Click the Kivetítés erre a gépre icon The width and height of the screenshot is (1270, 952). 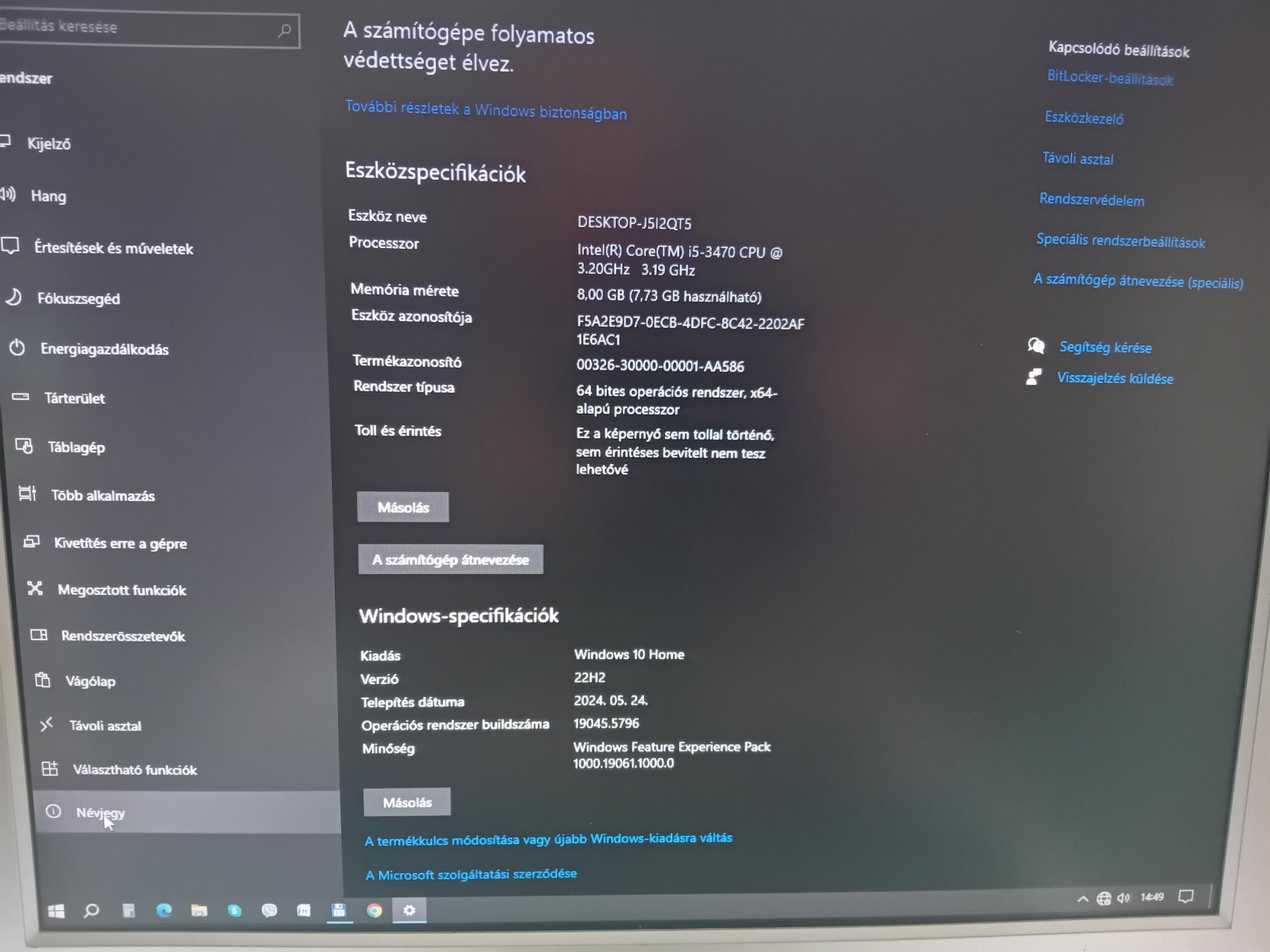coord(31,542)
